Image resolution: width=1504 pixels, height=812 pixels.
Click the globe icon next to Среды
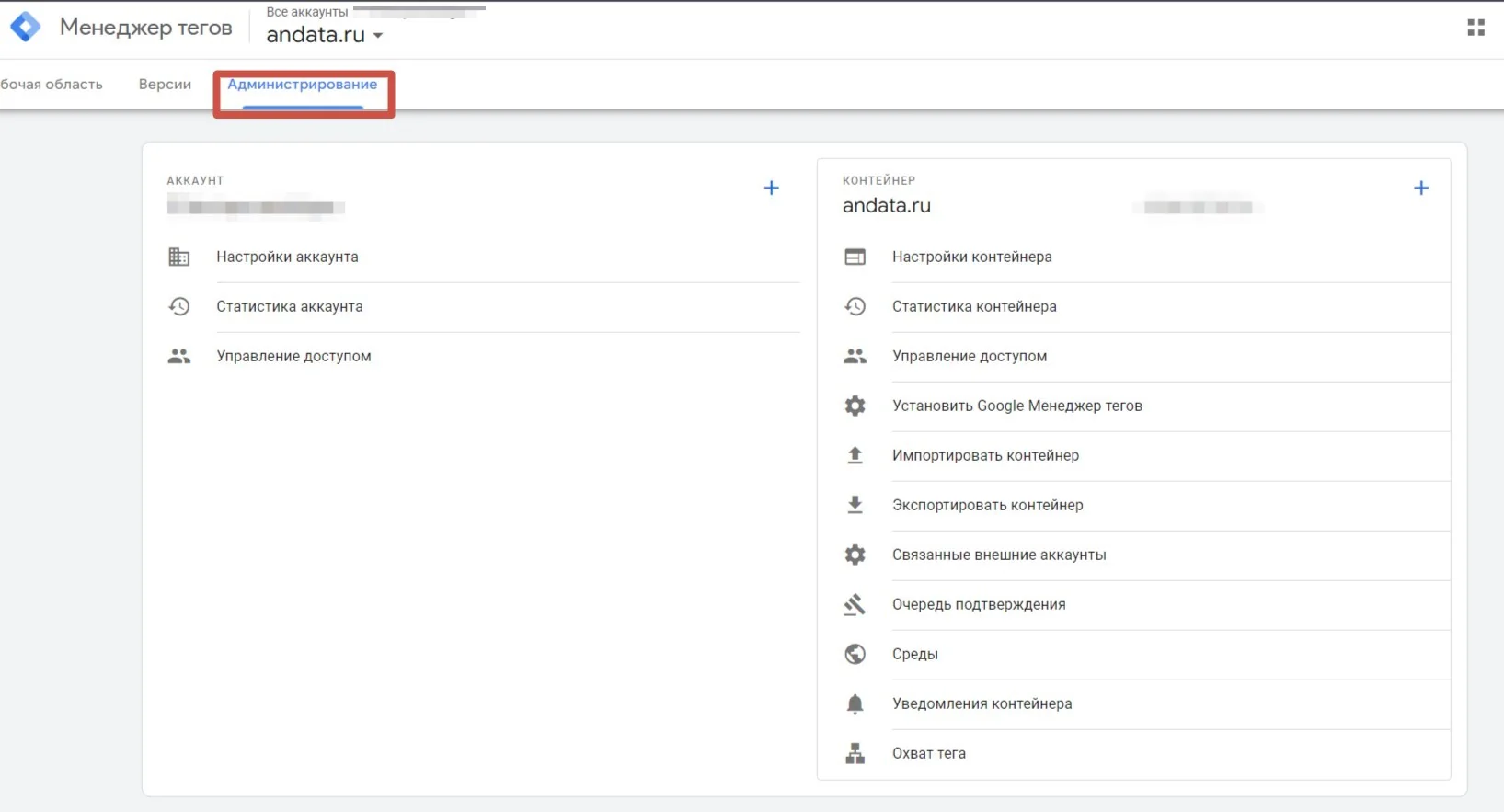(x=855, y=654)
